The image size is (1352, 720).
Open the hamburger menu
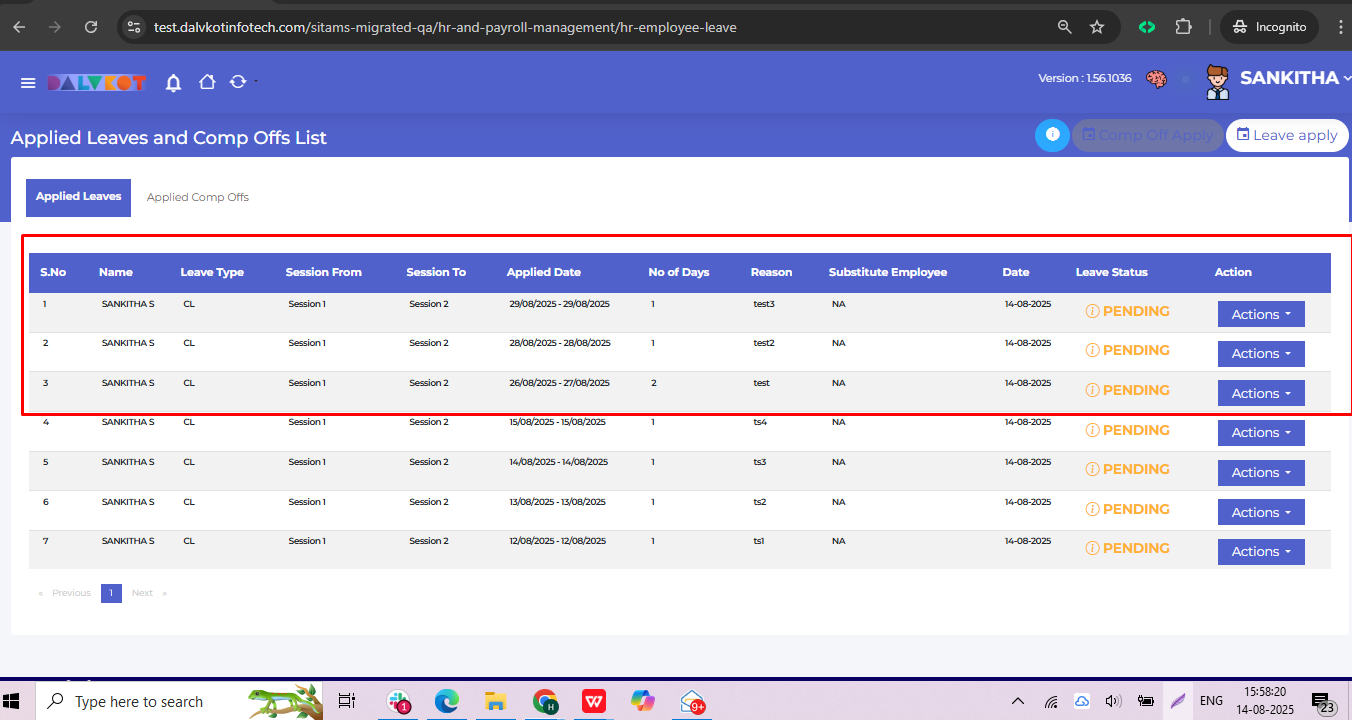coord(28,82)
